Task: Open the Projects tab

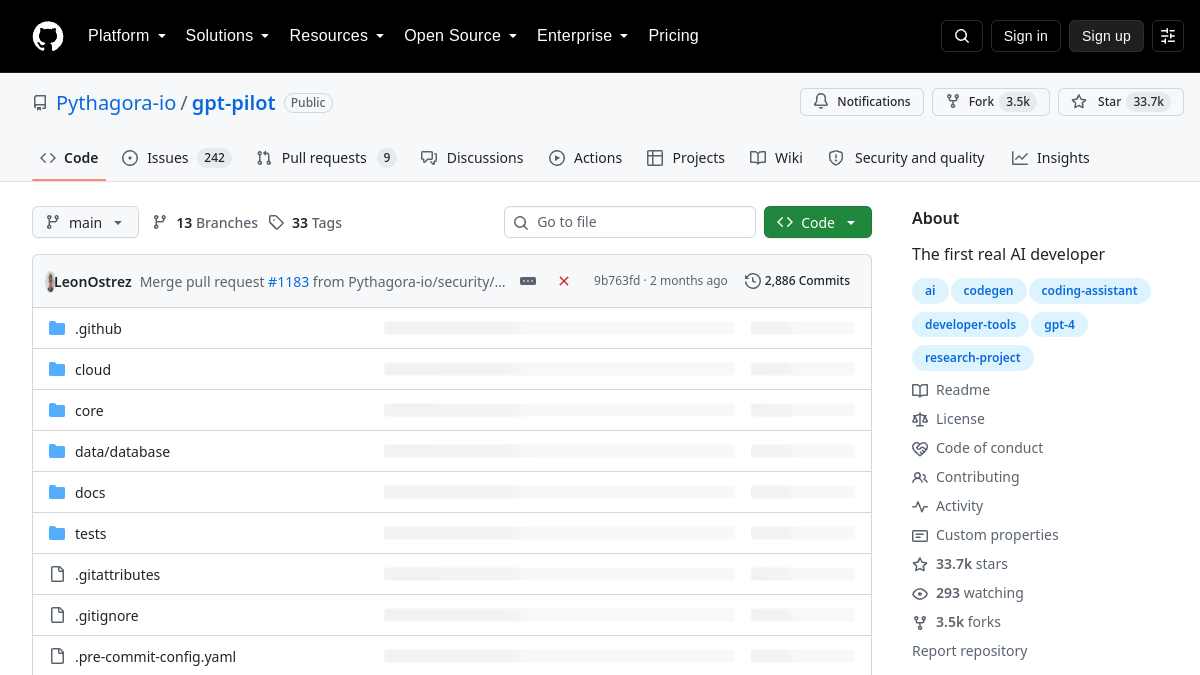Action: tap(686, 158)
